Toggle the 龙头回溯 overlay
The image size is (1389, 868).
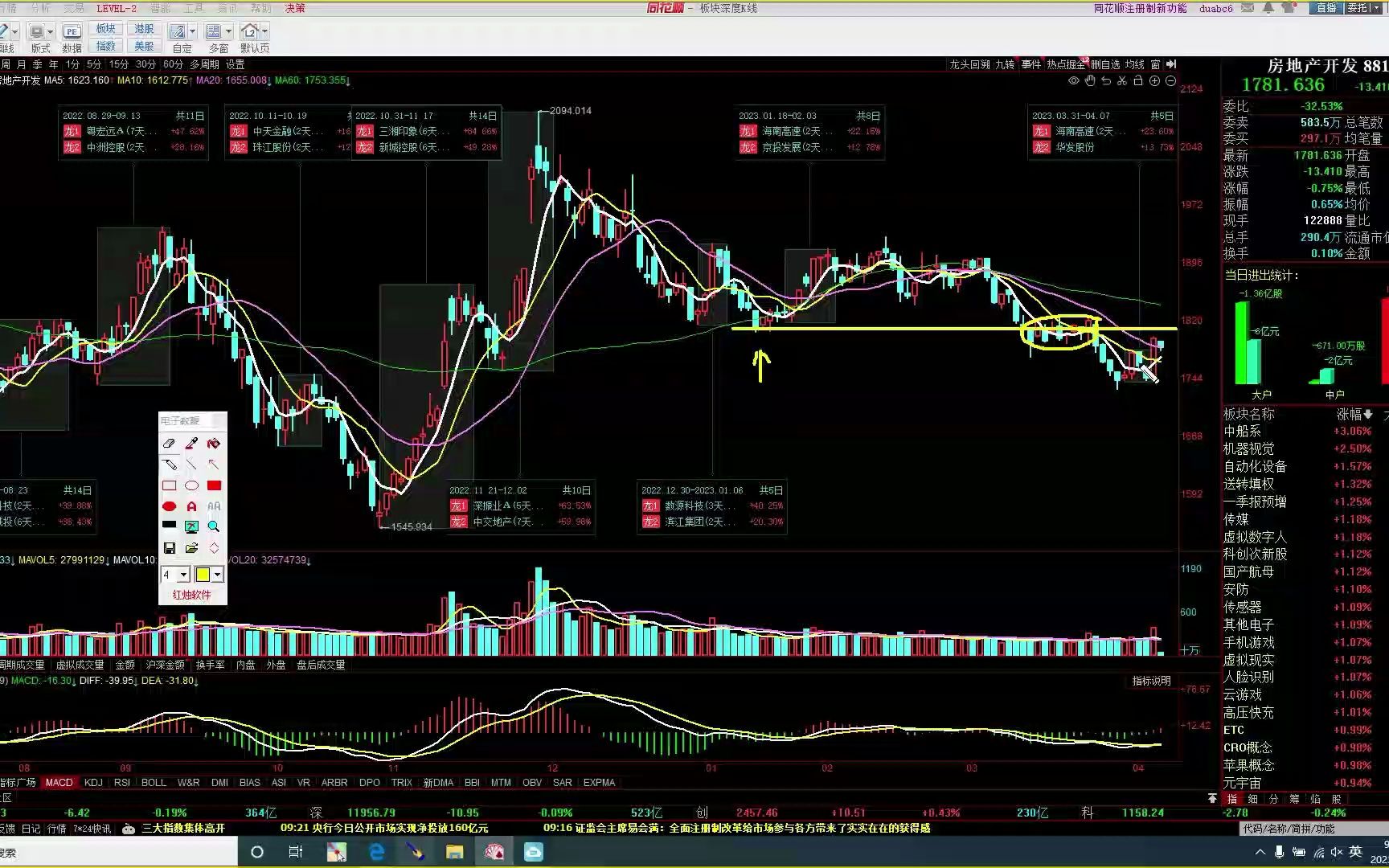click(969, 64)
